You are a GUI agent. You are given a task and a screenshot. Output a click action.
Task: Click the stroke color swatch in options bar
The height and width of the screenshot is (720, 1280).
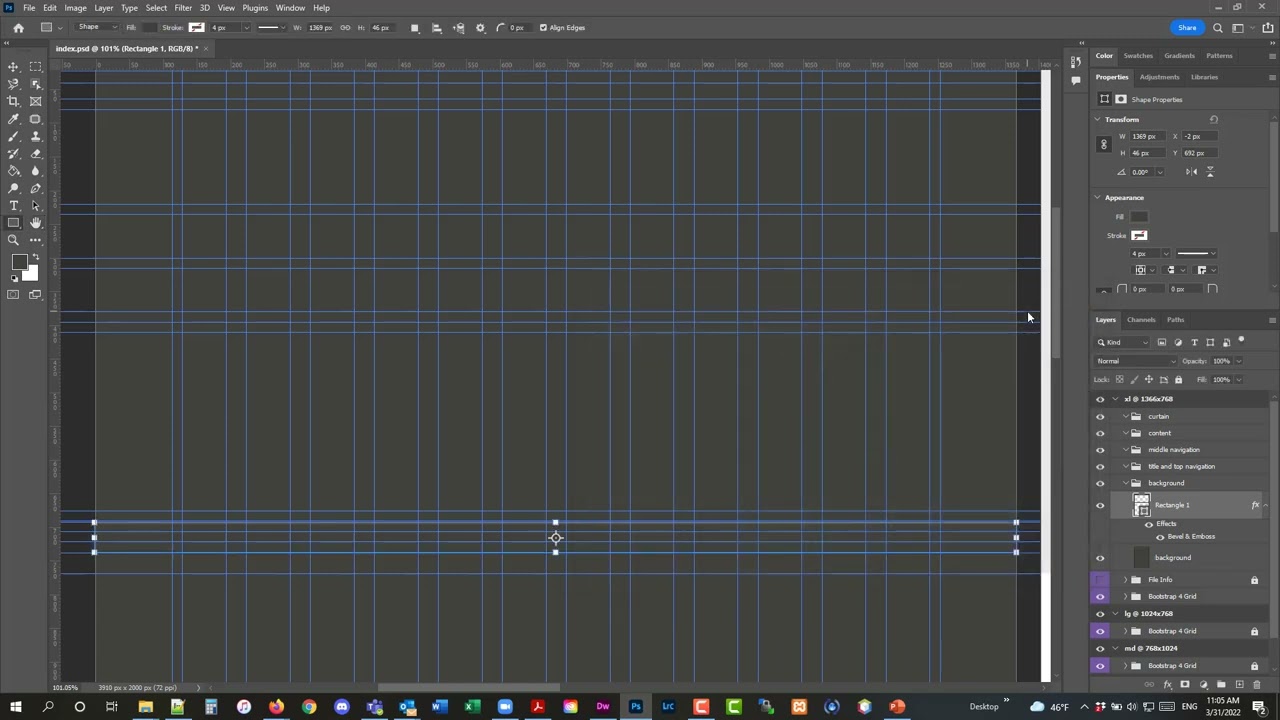(x=196, y=28)
